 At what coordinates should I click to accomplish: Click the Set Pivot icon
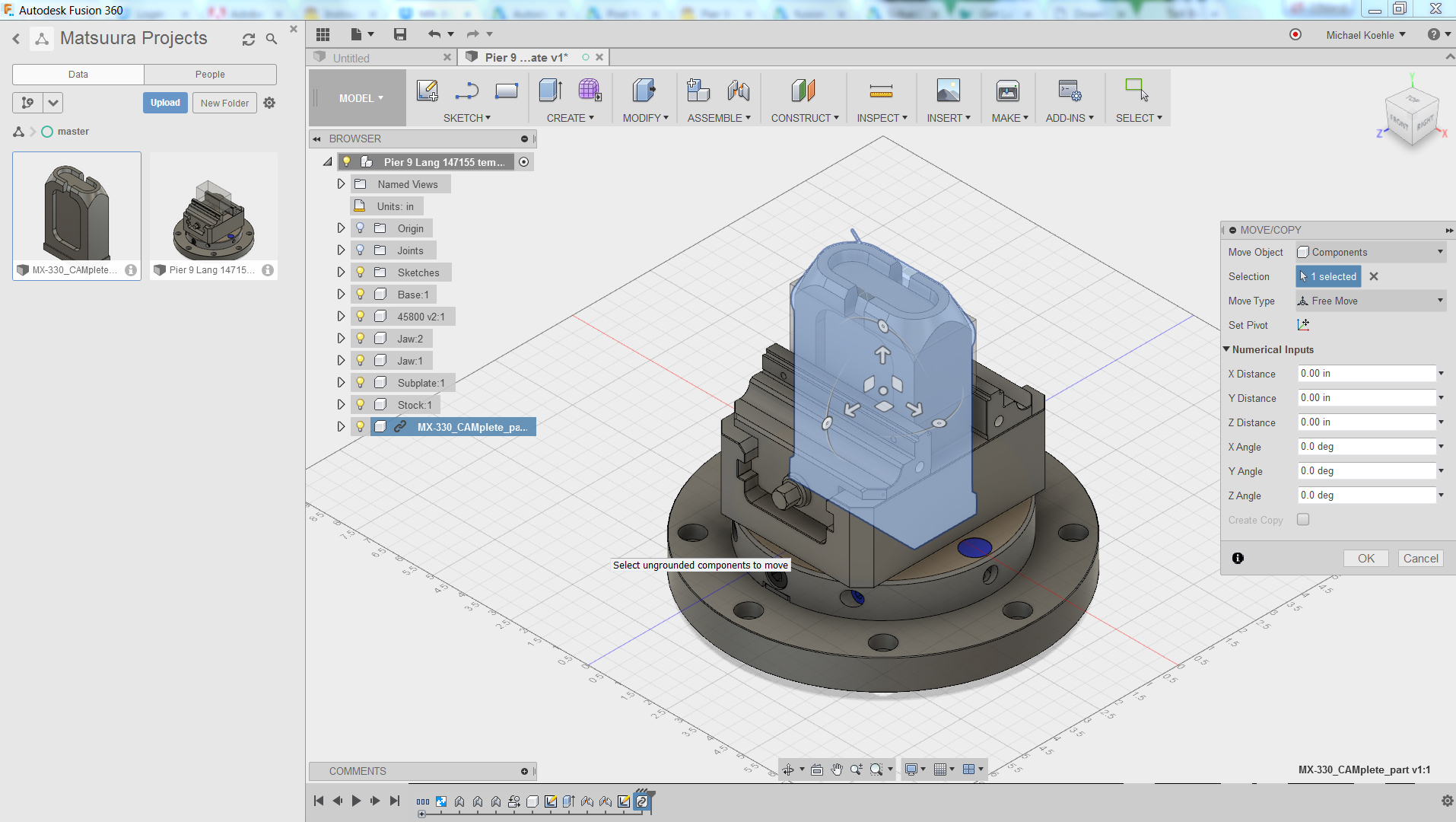pyautogui.click(x=1303, y=325)
